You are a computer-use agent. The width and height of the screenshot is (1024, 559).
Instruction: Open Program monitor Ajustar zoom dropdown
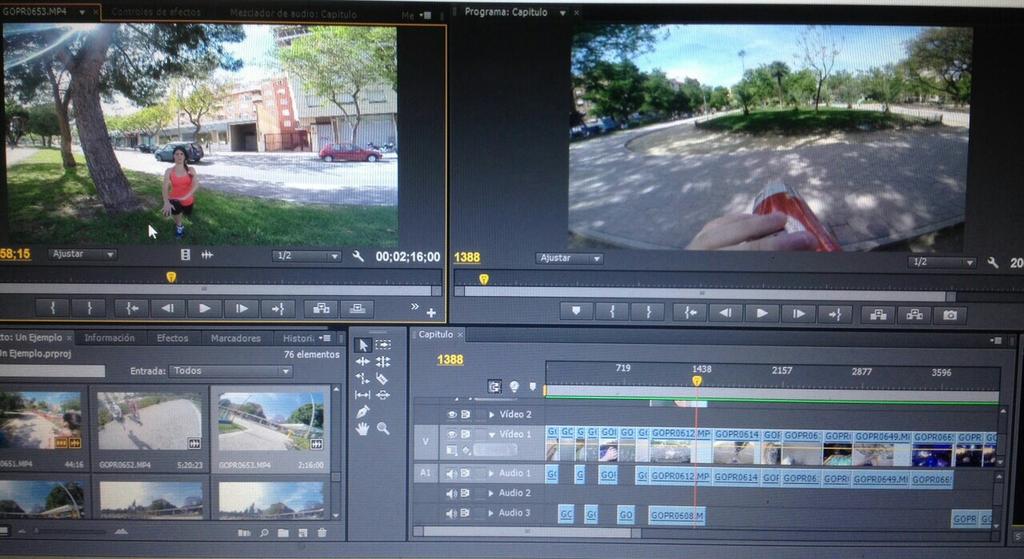pos(569,259)
